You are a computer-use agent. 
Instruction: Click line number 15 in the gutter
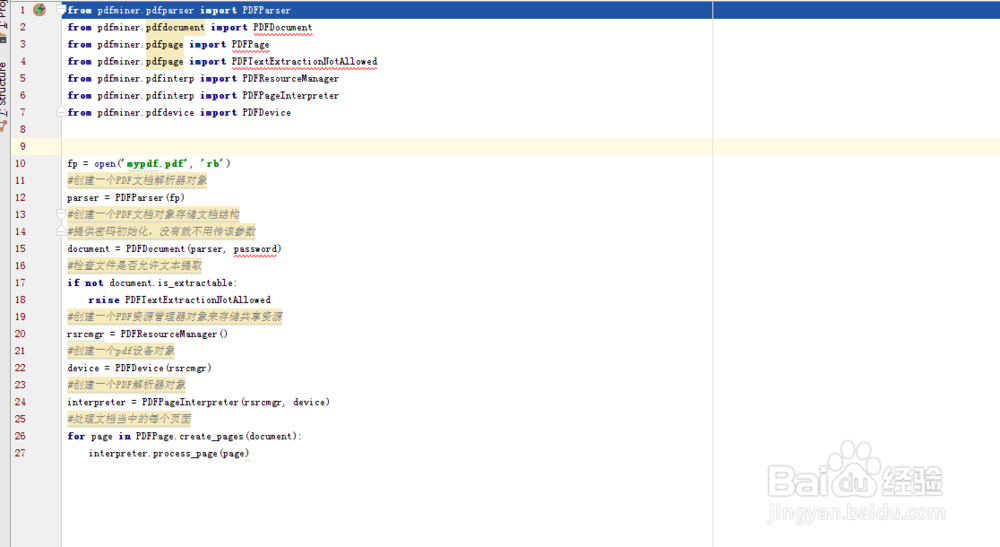coord(20,249)
